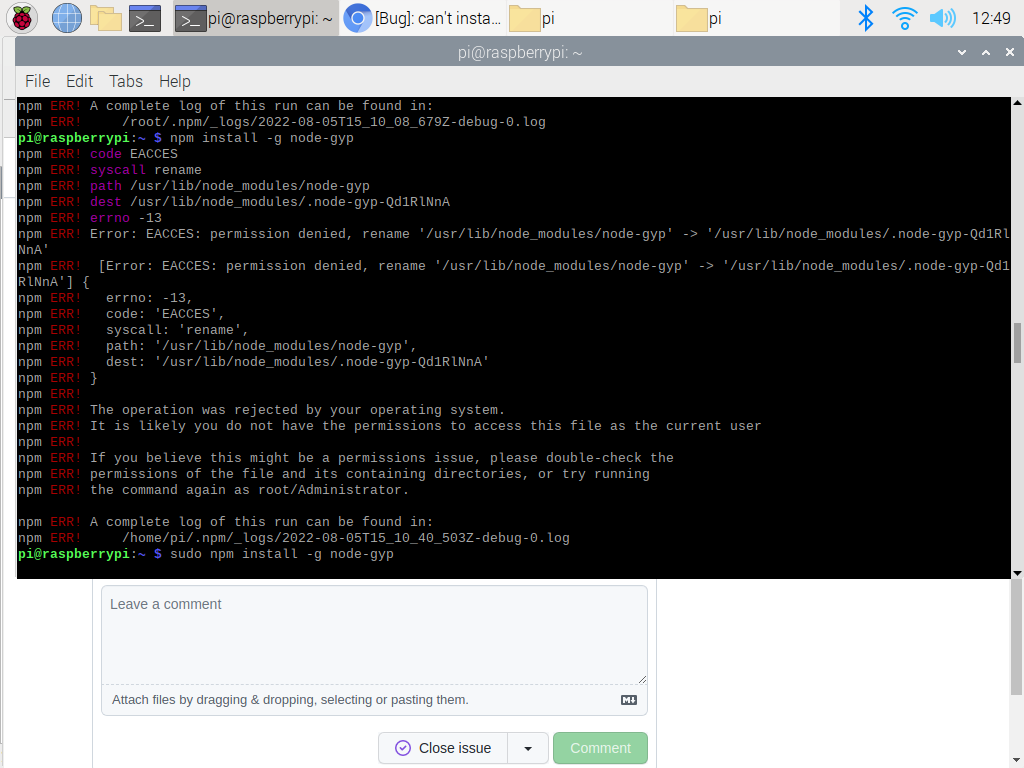Switch to first 'pi' folder window
This screenshot has width=1024, height=768.
pos(588,18)
